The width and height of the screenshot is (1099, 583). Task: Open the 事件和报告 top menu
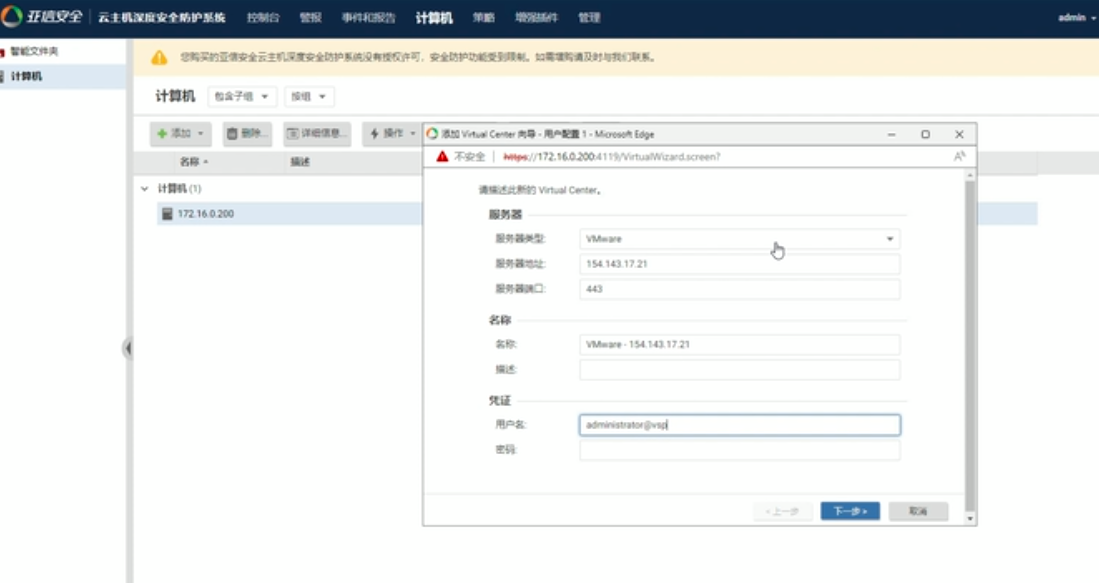tap(369, 18)
